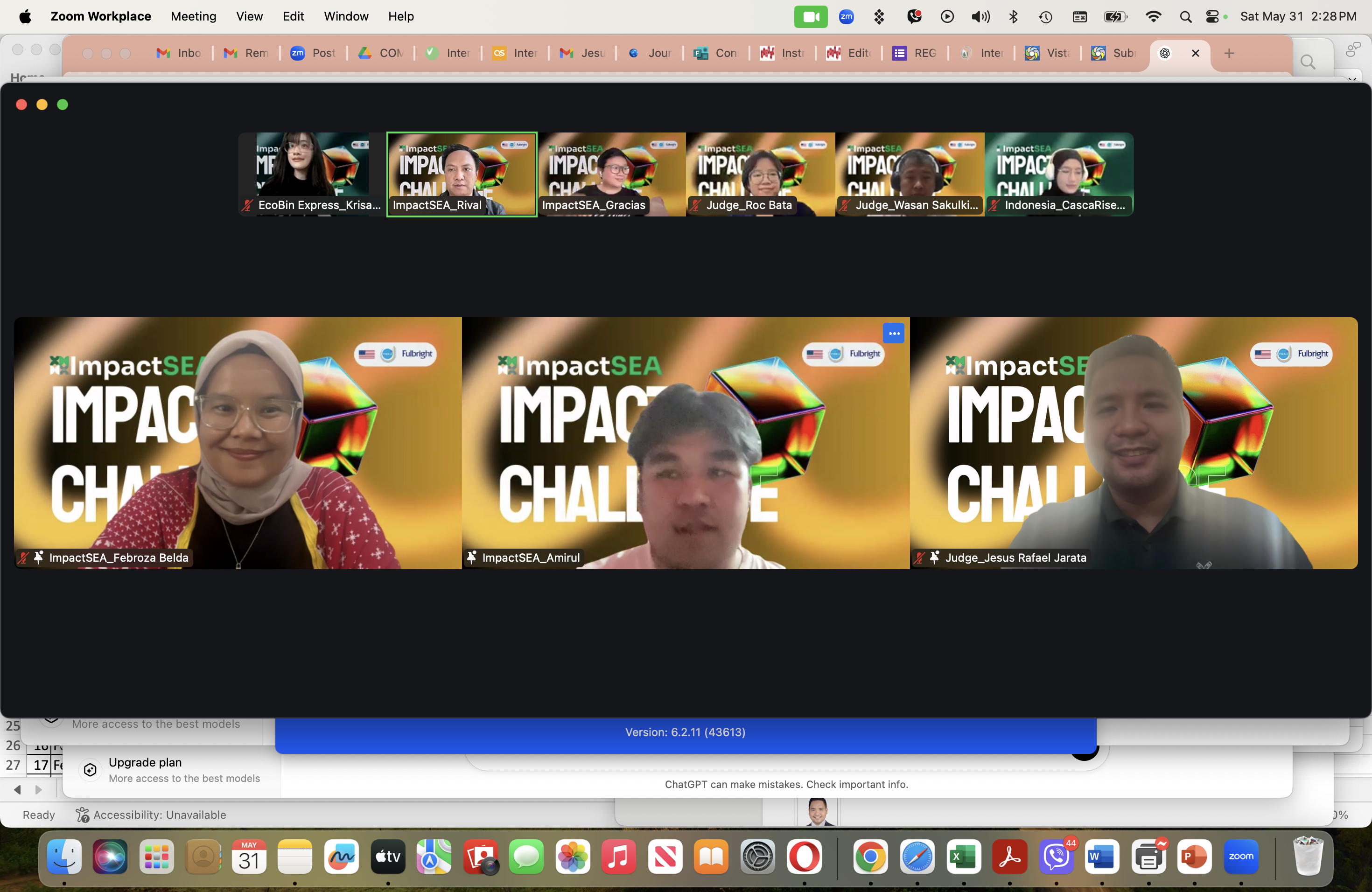Open the Wi-Fi menu bar icon
The image size is (1372, 892).
[1153, 17]
